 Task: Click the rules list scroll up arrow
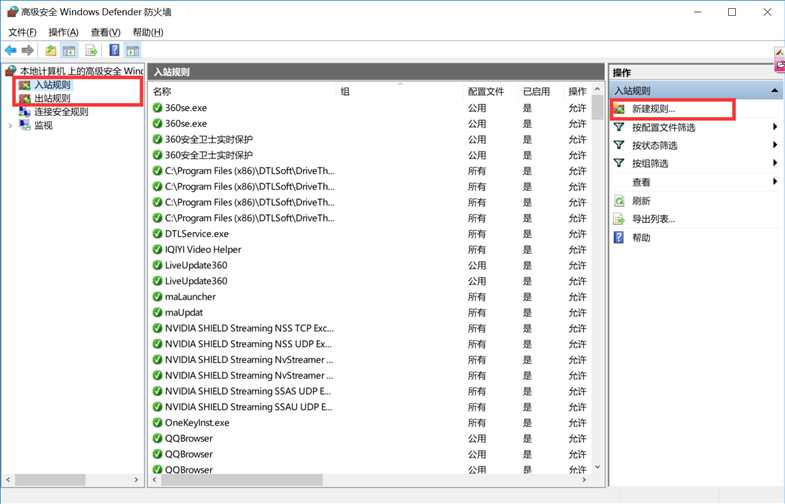(x=597, y=89)
